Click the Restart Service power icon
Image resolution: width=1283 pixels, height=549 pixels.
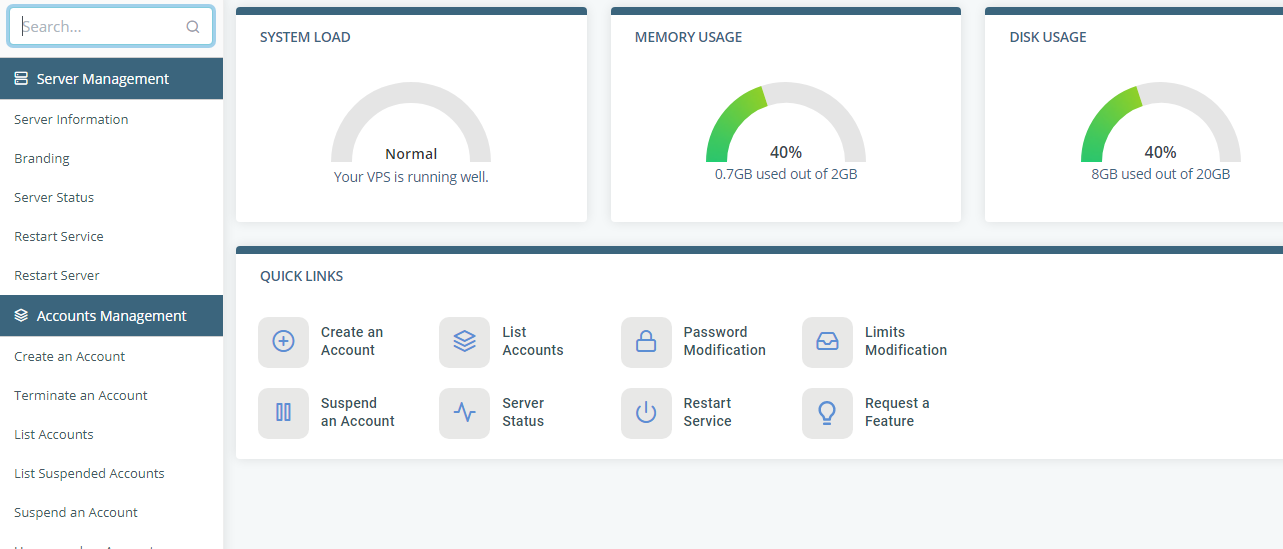(646, 413)
